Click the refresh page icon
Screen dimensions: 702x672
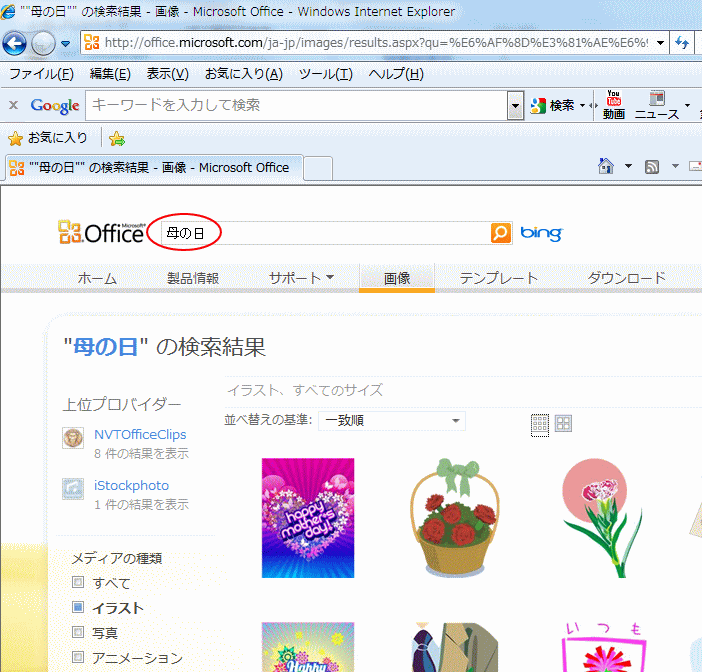(682, 43)
